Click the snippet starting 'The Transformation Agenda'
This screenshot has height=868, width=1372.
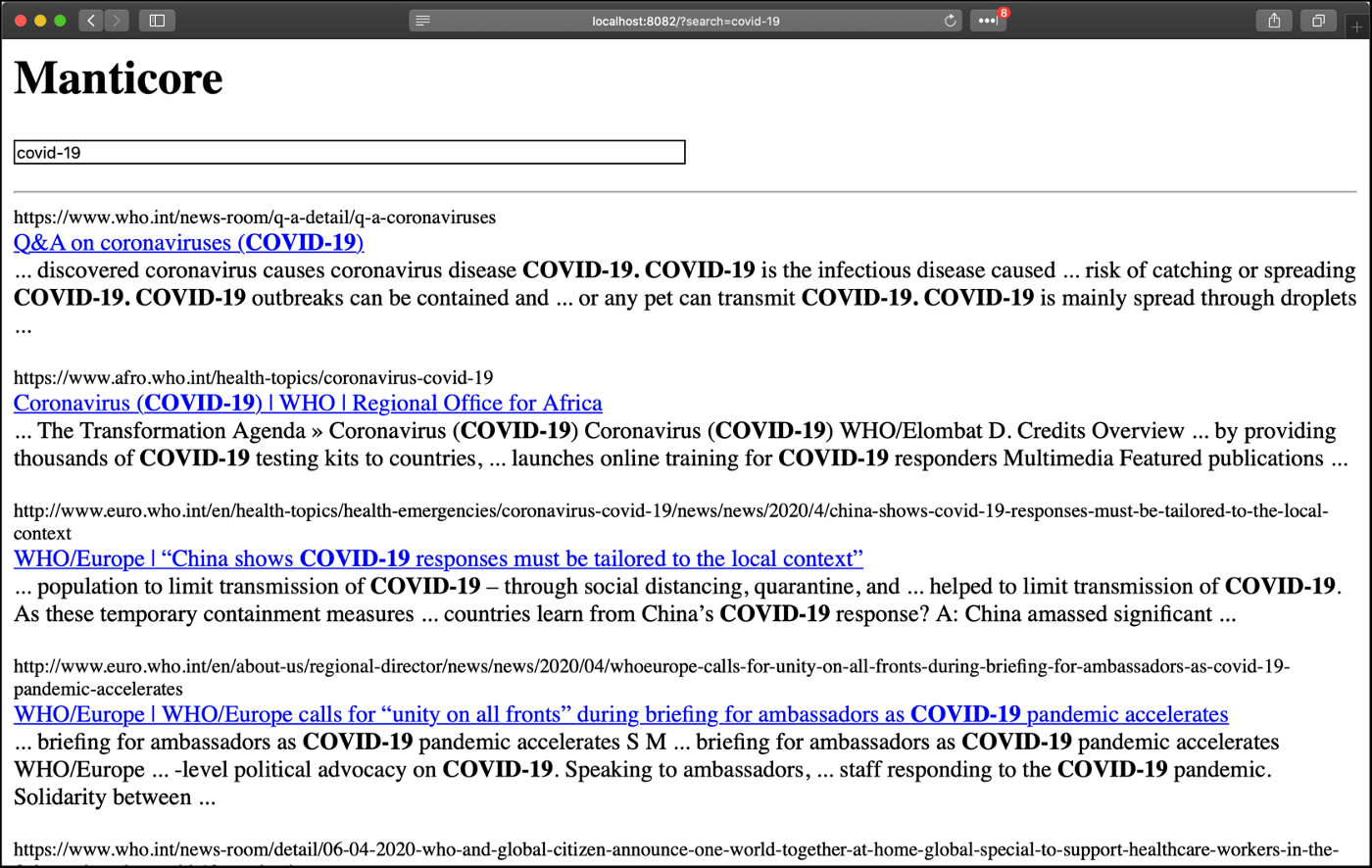click(x=681, y=444)
